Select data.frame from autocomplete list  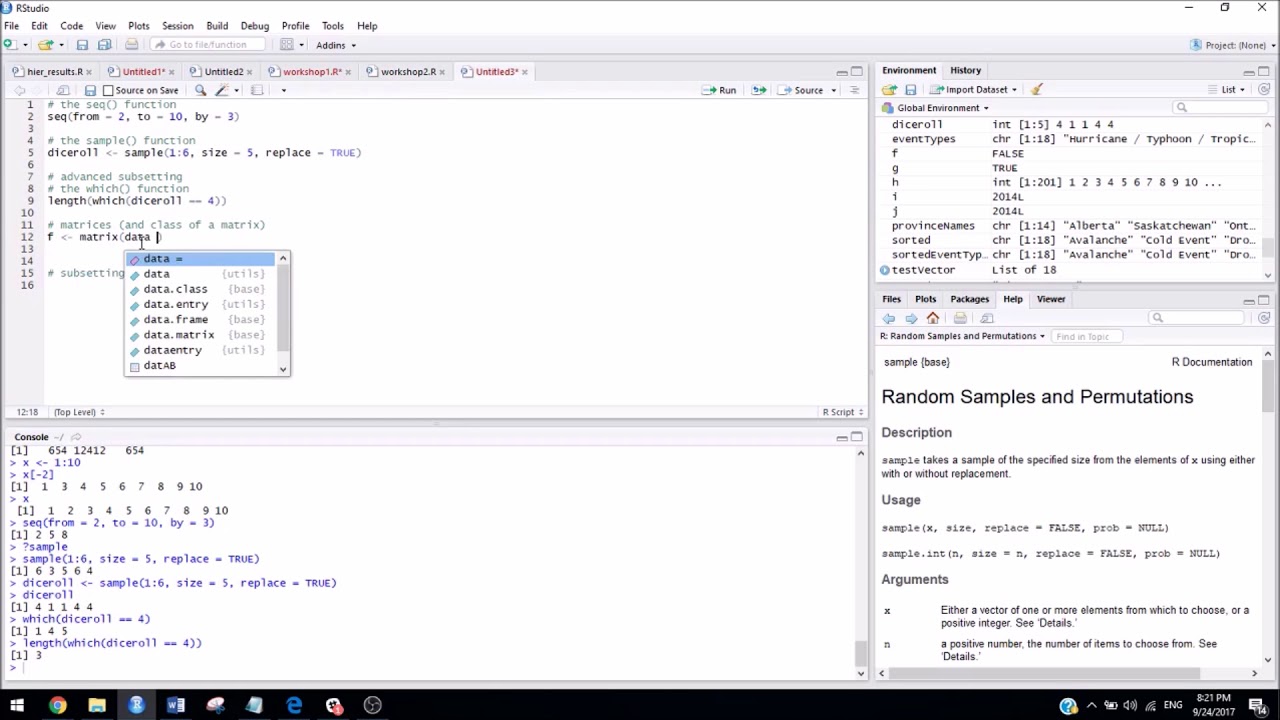[x=200, y=320]
